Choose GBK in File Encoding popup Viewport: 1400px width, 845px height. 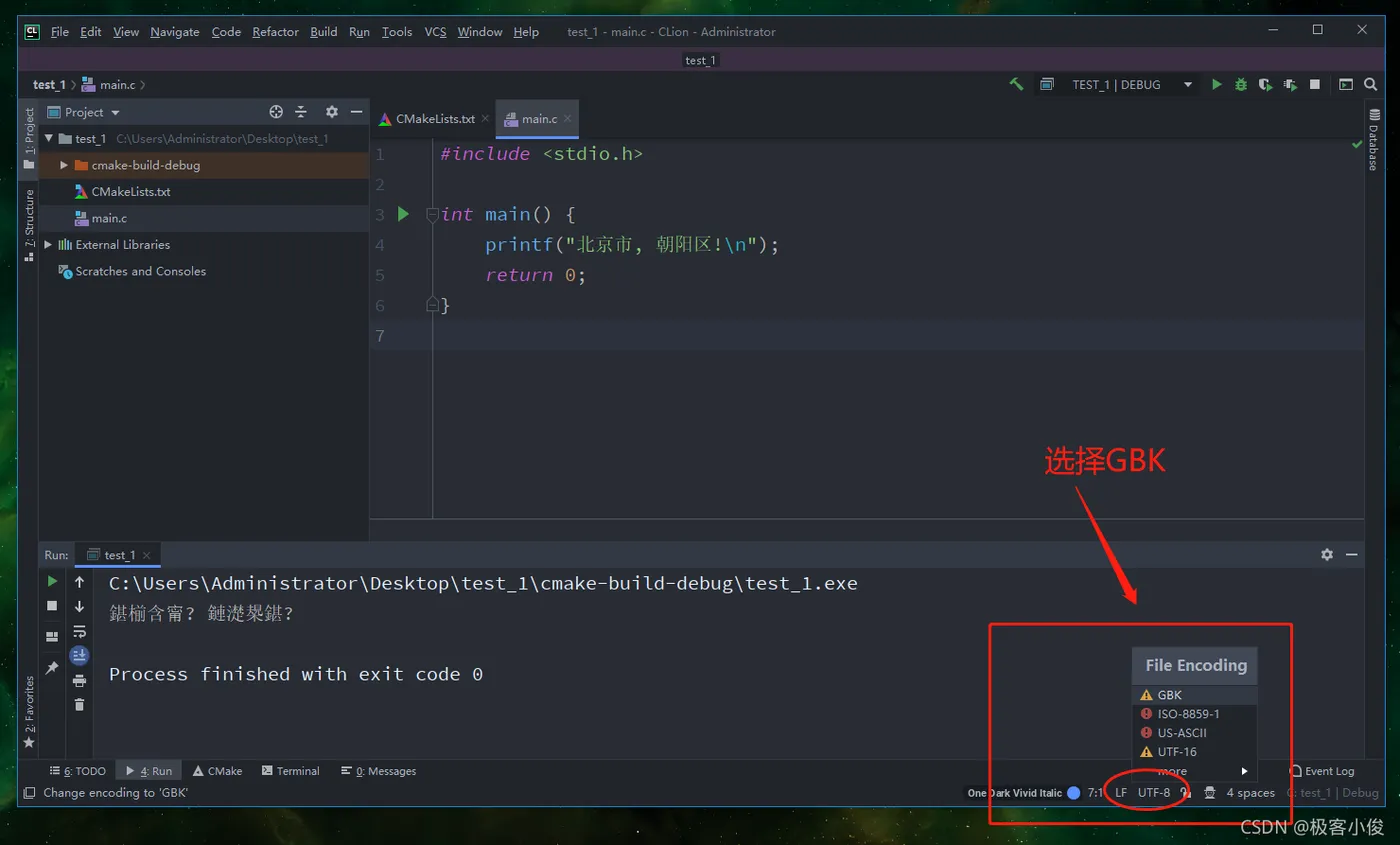click(x=1194, y=695)
